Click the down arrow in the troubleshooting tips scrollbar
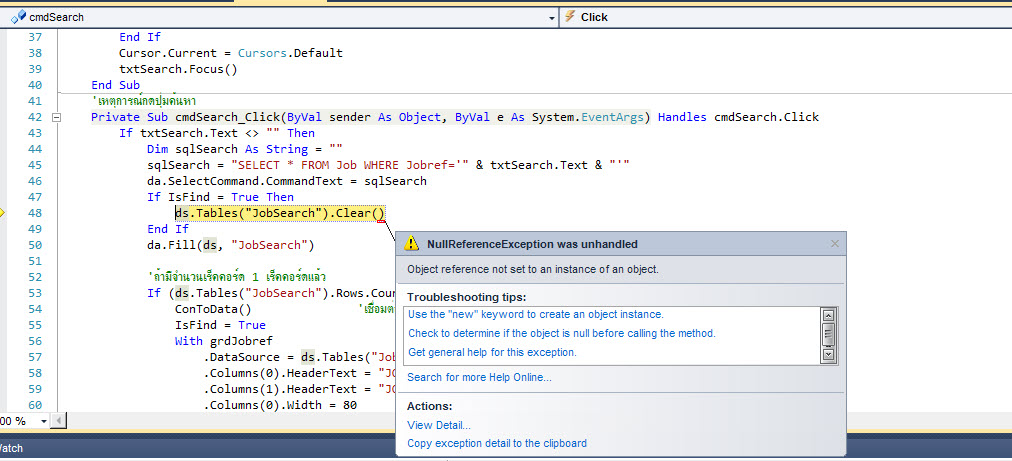The image size is (1012, 461). [829, 354]
